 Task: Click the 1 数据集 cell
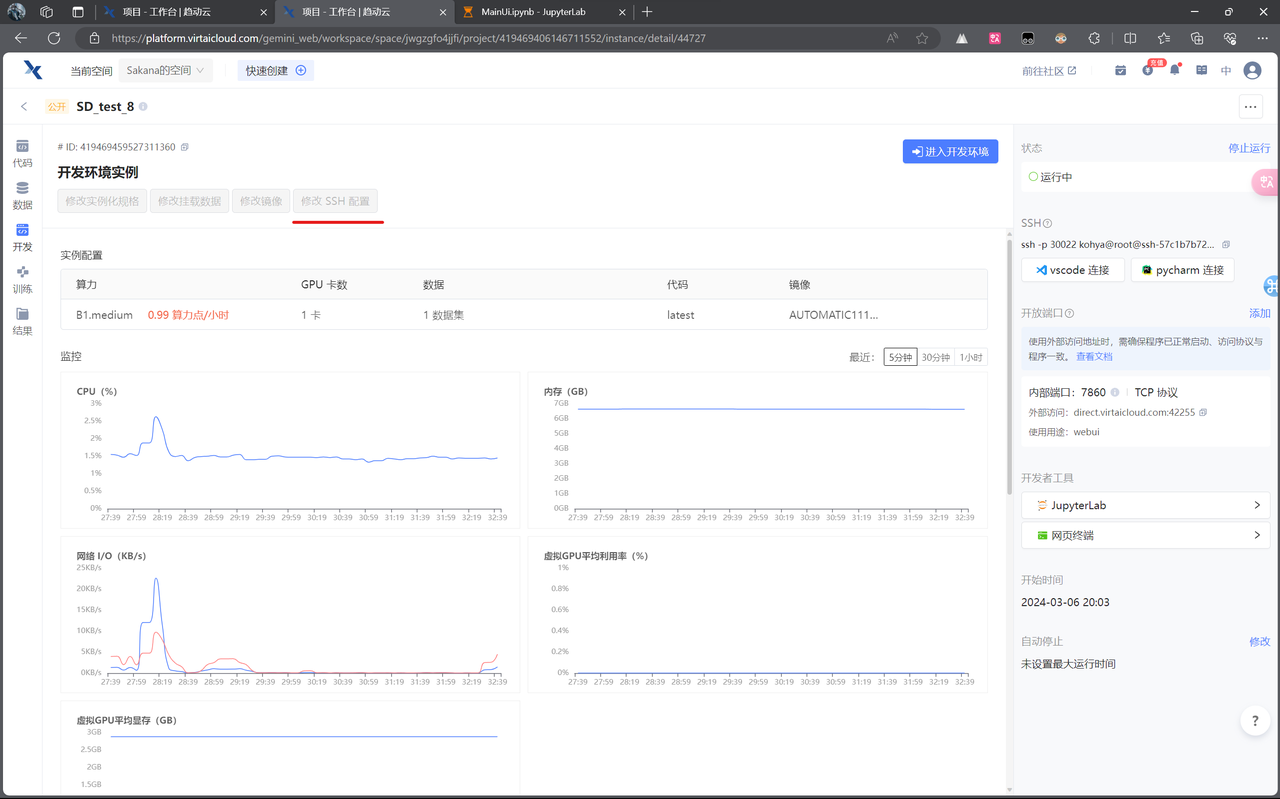(443, 315)
